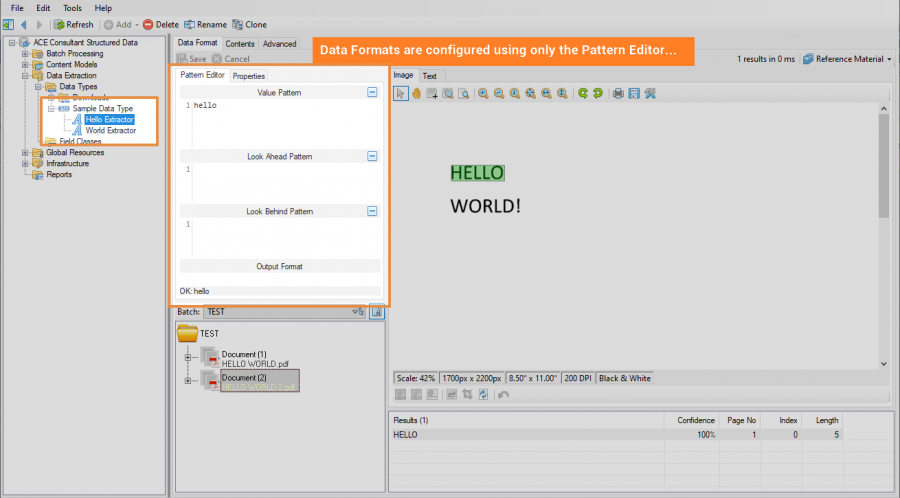Click the undo arrow below the image
900x498 pixels.
pos(503,395)
